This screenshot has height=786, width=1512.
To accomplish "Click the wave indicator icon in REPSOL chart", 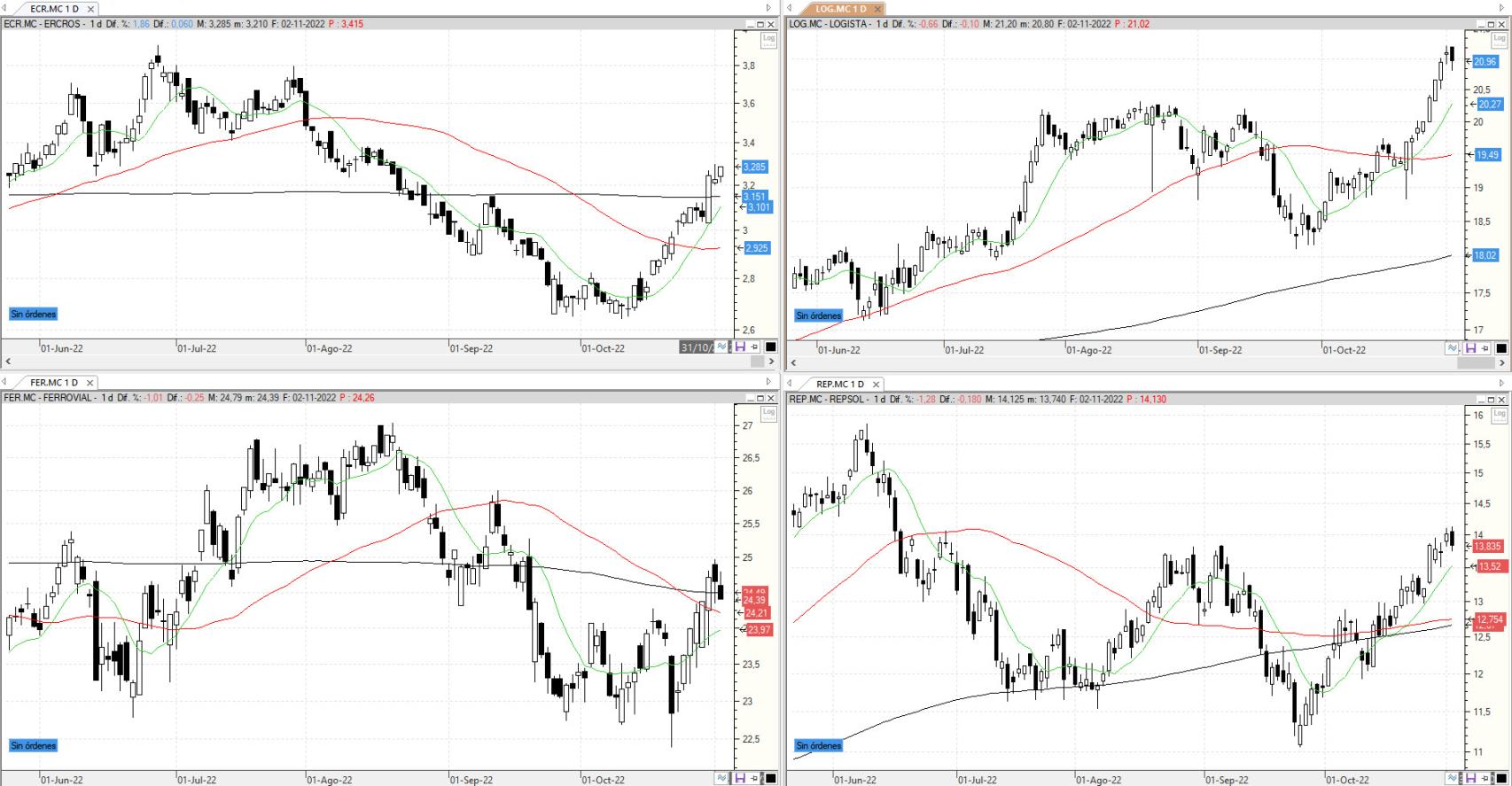I will (x=1454, y=779).
